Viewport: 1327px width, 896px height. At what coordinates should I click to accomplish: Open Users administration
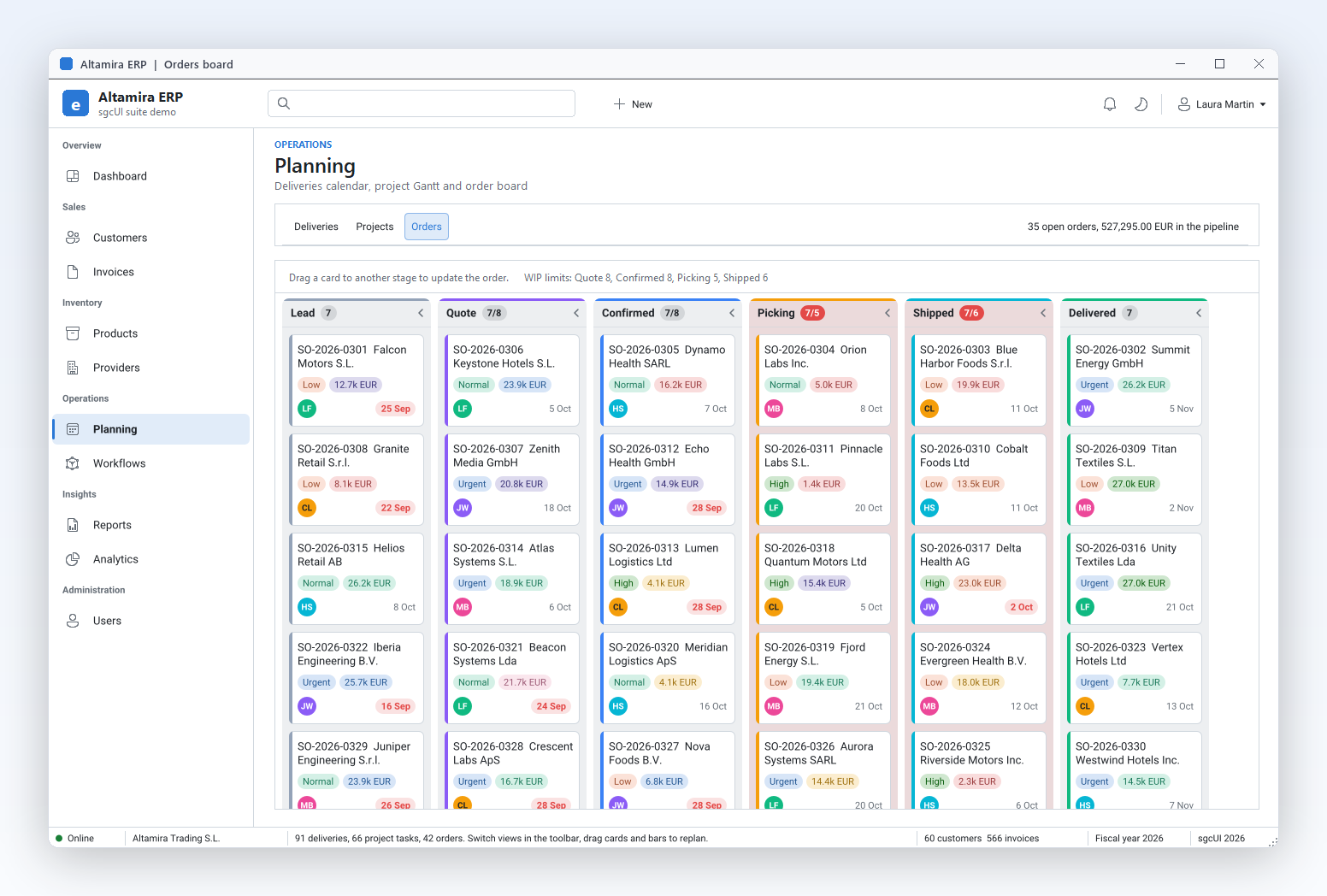pyautogui.click(x=151, y=621)
